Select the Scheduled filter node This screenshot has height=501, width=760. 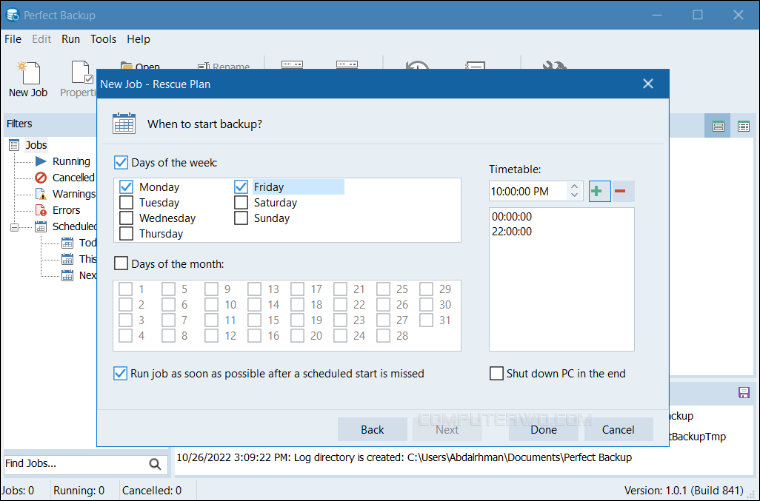tap(74, 226)
